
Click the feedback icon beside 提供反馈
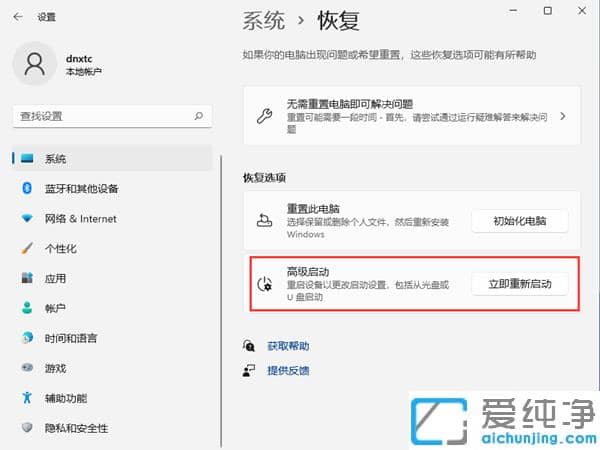(249, 370)
